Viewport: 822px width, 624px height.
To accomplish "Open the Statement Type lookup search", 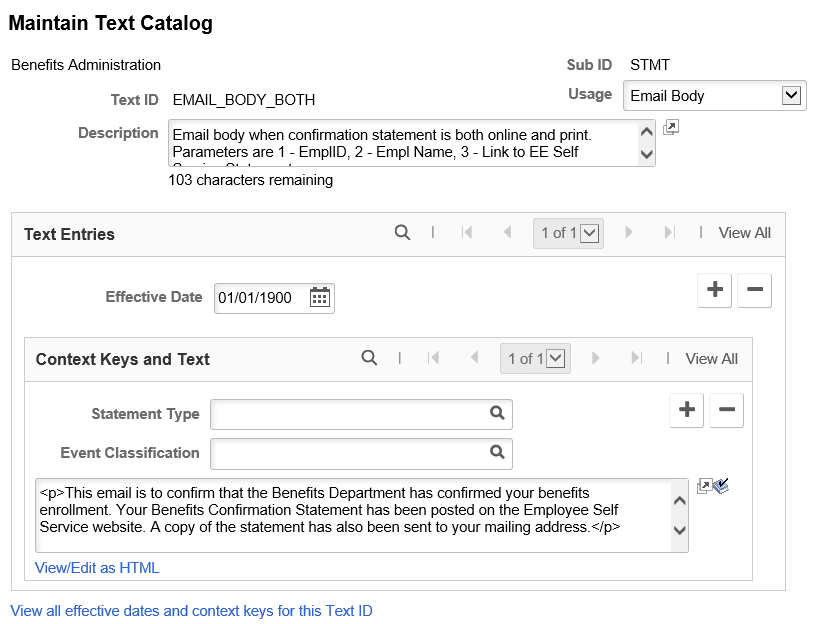I will 497,413.
